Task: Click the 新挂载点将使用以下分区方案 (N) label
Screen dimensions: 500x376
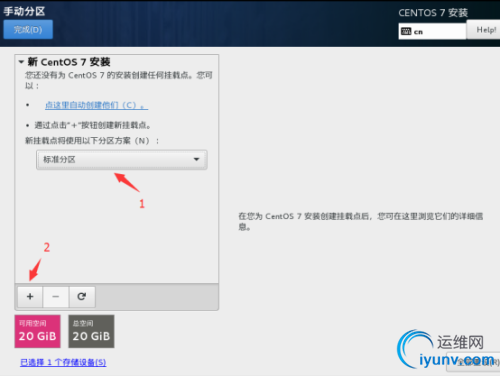Action: (x=92, y=141)
